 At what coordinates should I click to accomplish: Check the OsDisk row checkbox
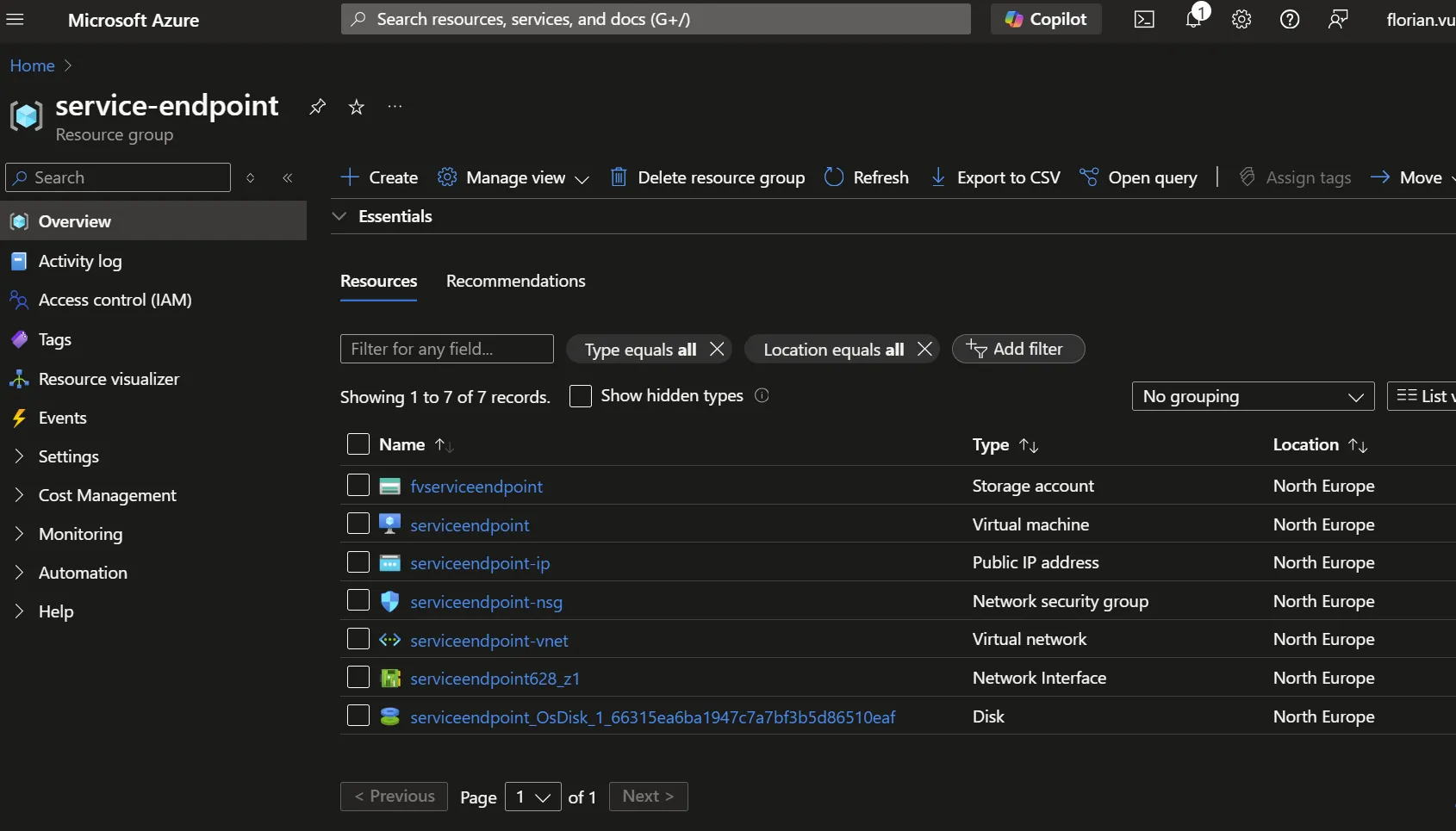(x=358, y=715)
